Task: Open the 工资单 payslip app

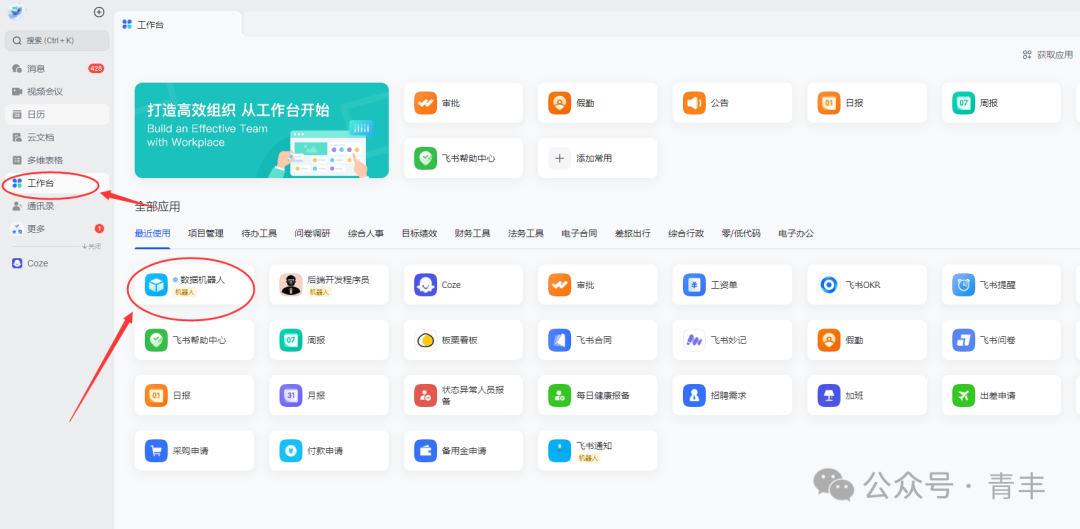Action: tap(732, 284)
